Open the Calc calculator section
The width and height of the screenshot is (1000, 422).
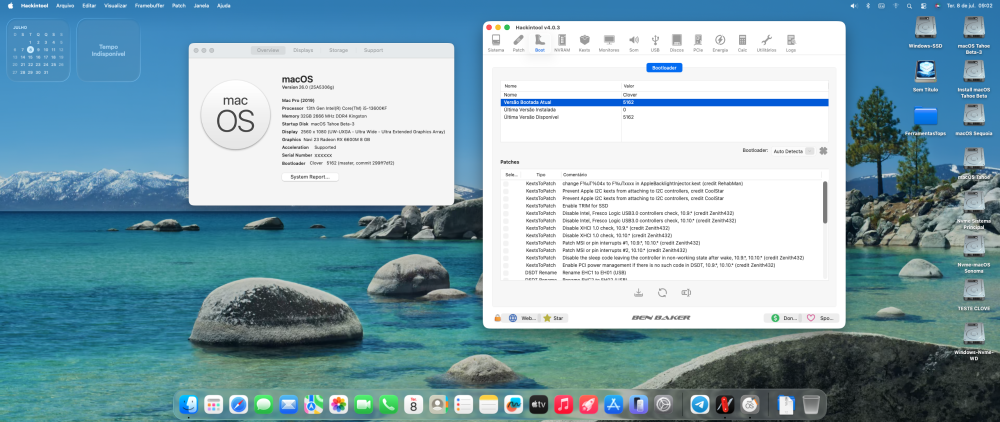point(742,43)
